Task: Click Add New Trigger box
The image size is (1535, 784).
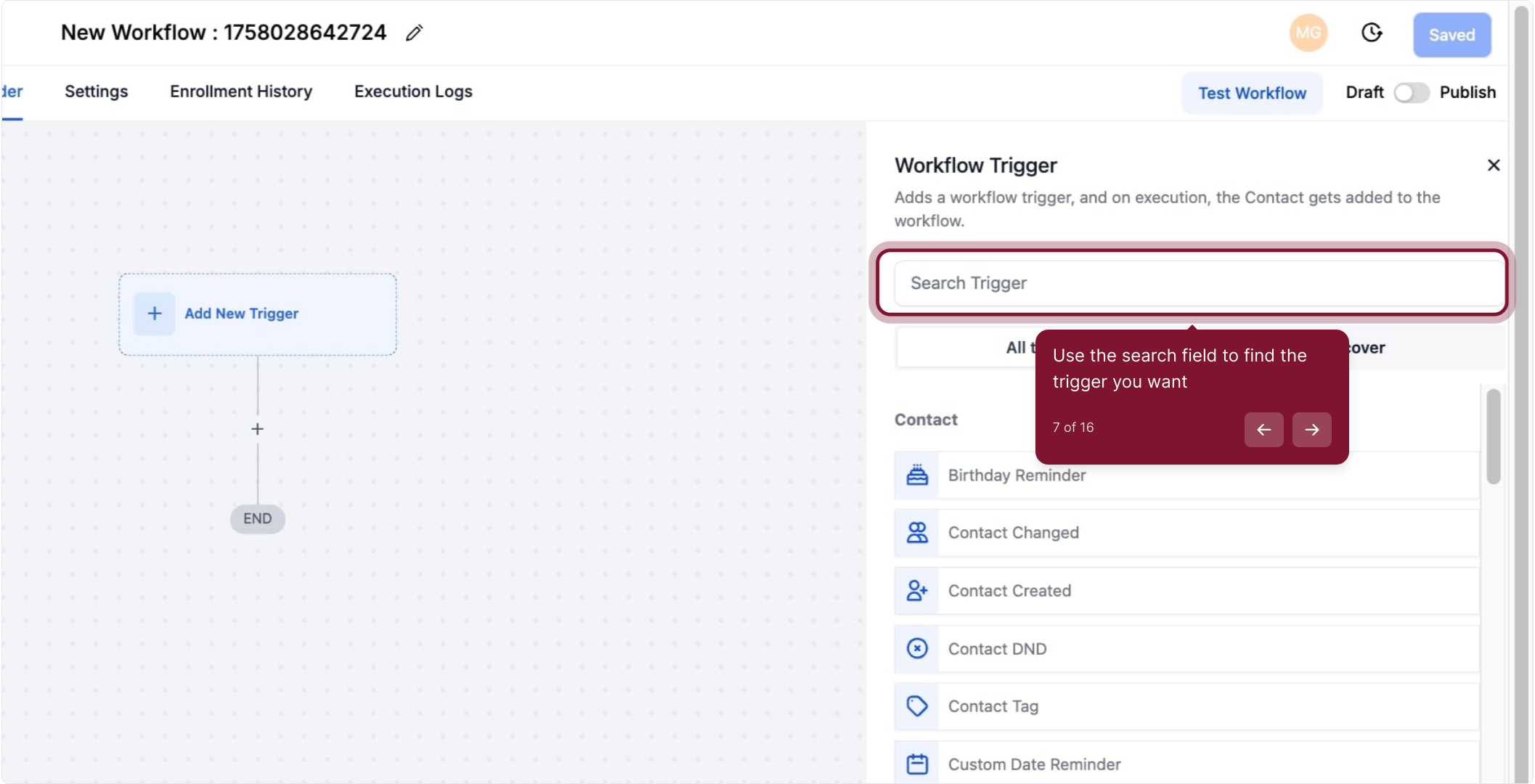Action: point(257,314)
